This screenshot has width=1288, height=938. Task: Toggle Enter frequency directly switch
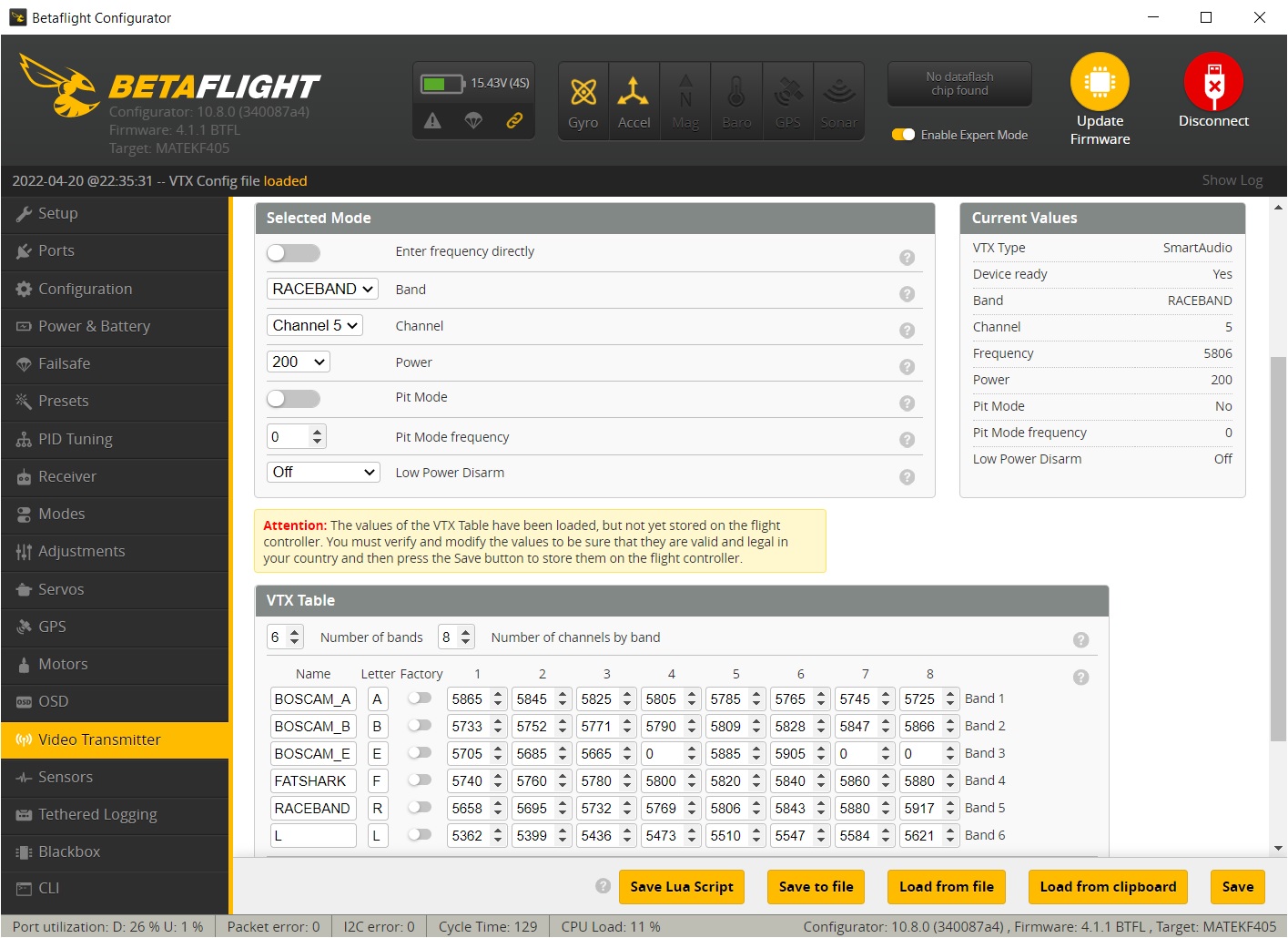coord(293,253)
